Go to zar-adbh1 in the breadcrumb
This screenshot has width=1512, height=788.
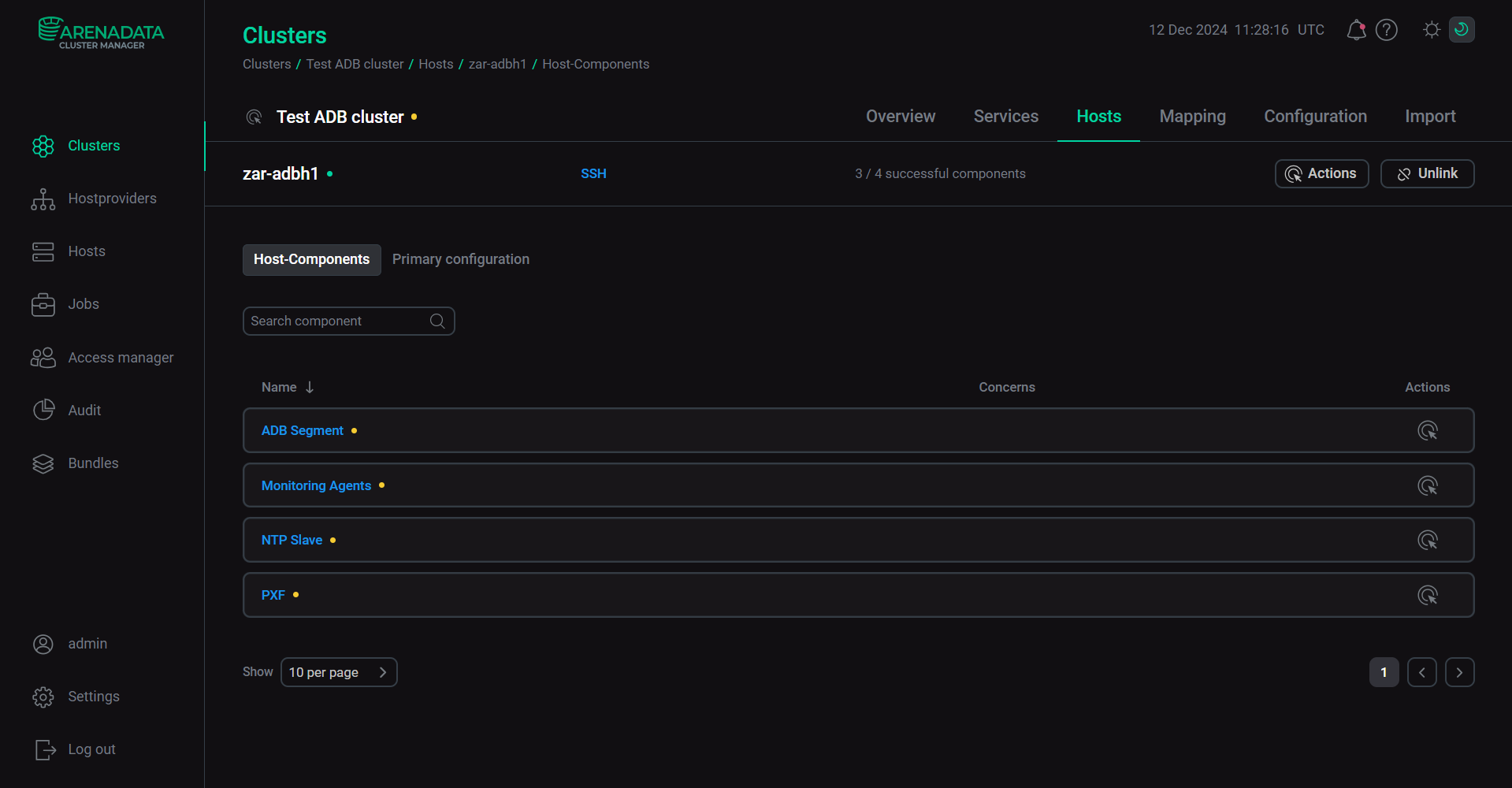pos(497,64)
